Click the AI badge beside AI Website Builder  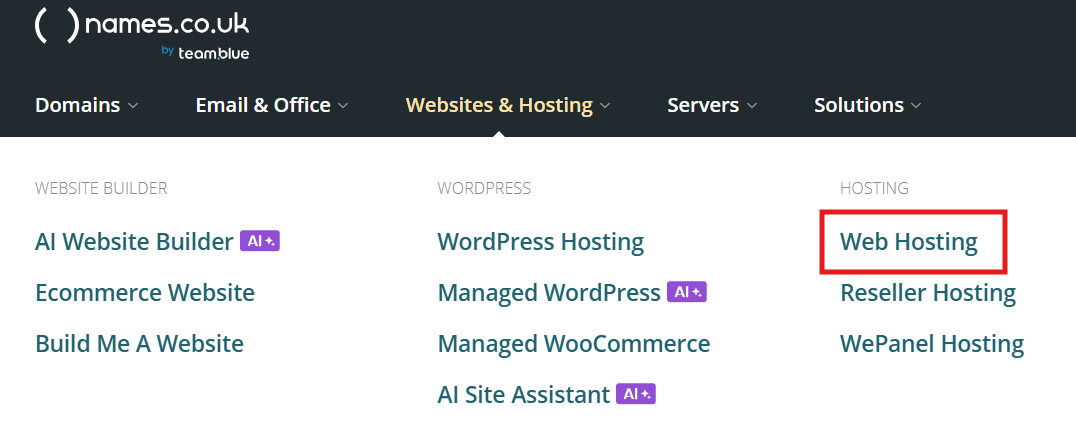pos(259,241)
